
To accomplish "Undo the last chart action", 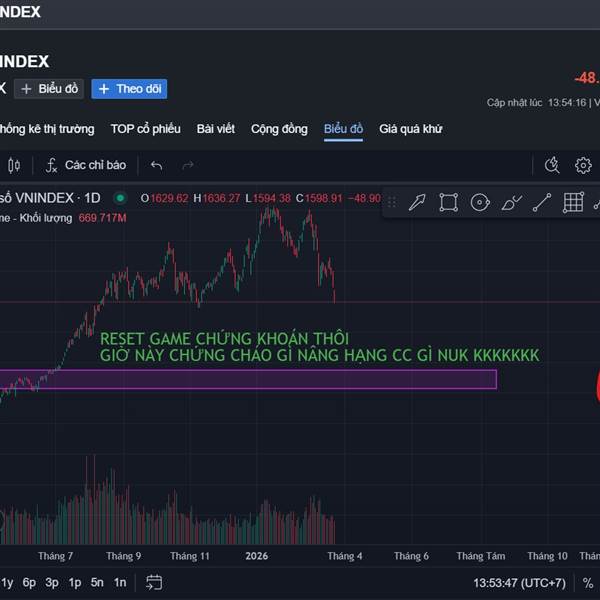I will (156, 165).
